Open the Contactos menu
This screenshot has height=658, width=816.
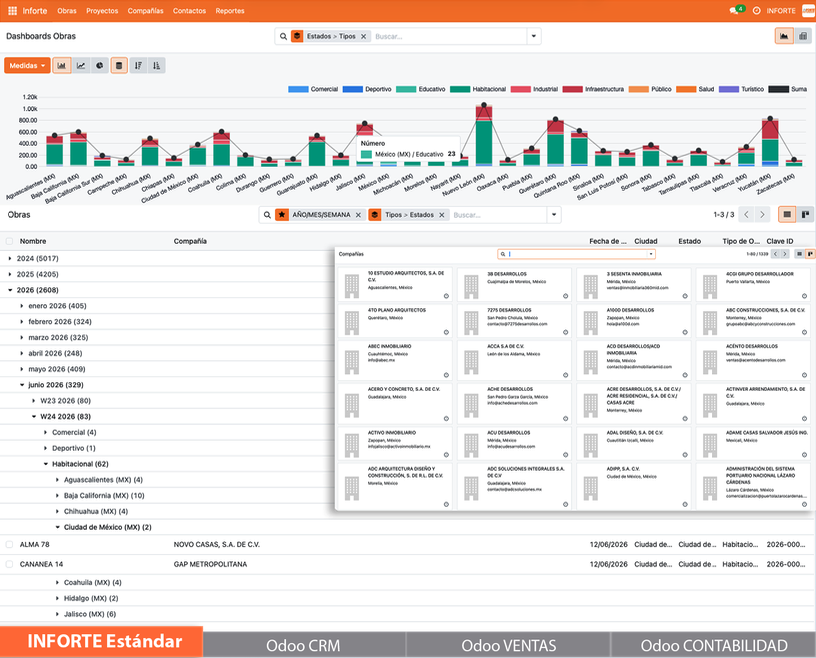pos(189,10)
